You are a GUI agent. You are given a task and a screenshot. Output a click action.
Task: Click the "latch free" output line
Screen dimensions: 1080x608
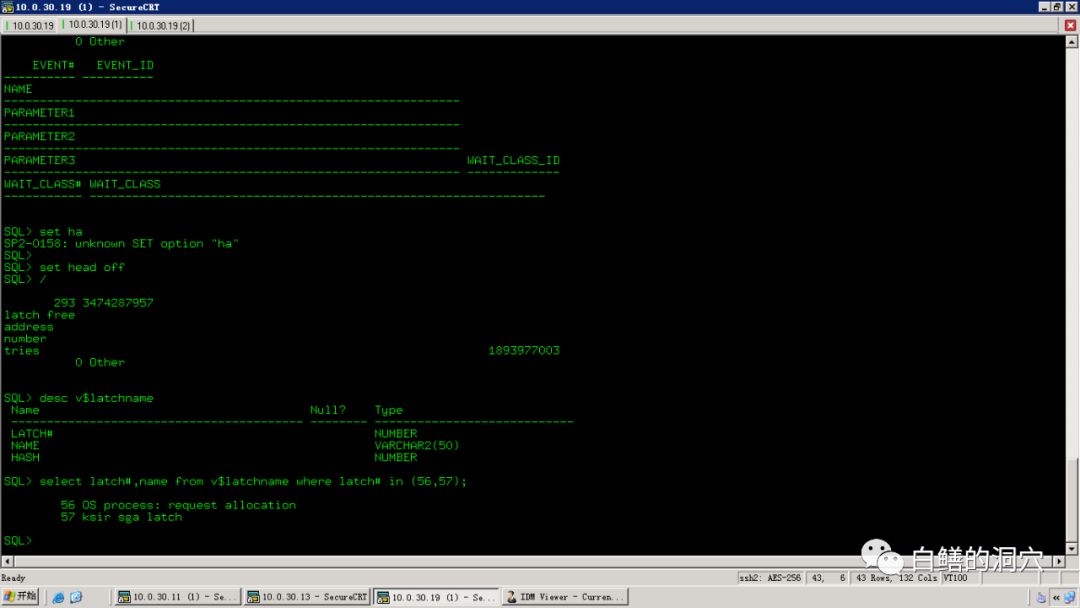pyautogui.click(x=39, y=315)
